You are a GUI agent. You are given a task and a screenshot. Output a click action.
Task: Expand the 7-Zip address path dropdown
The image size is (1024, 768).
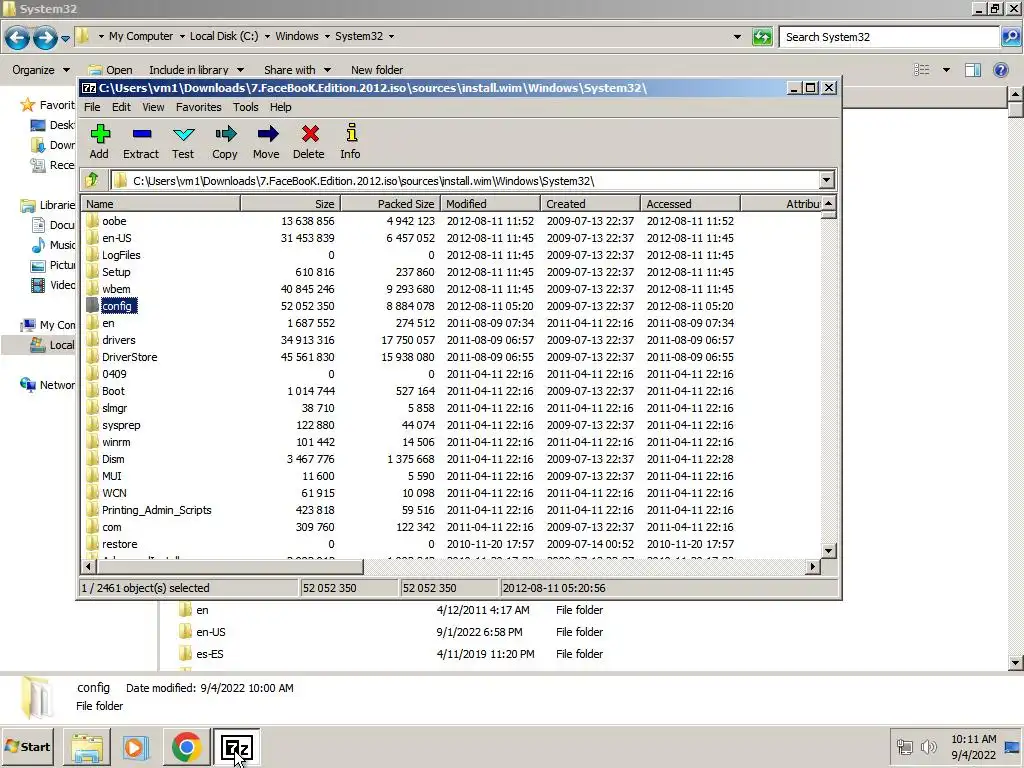click(826, 180)
